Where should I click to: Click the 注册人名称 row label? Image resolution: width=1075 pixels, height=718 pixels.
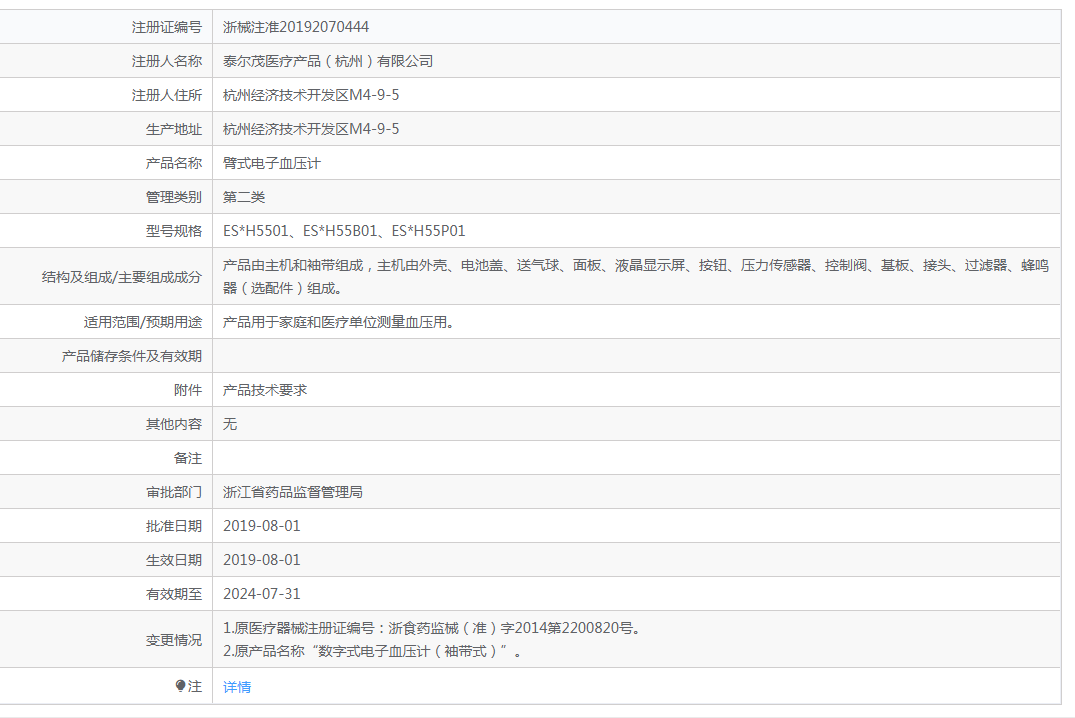[167, 61]
